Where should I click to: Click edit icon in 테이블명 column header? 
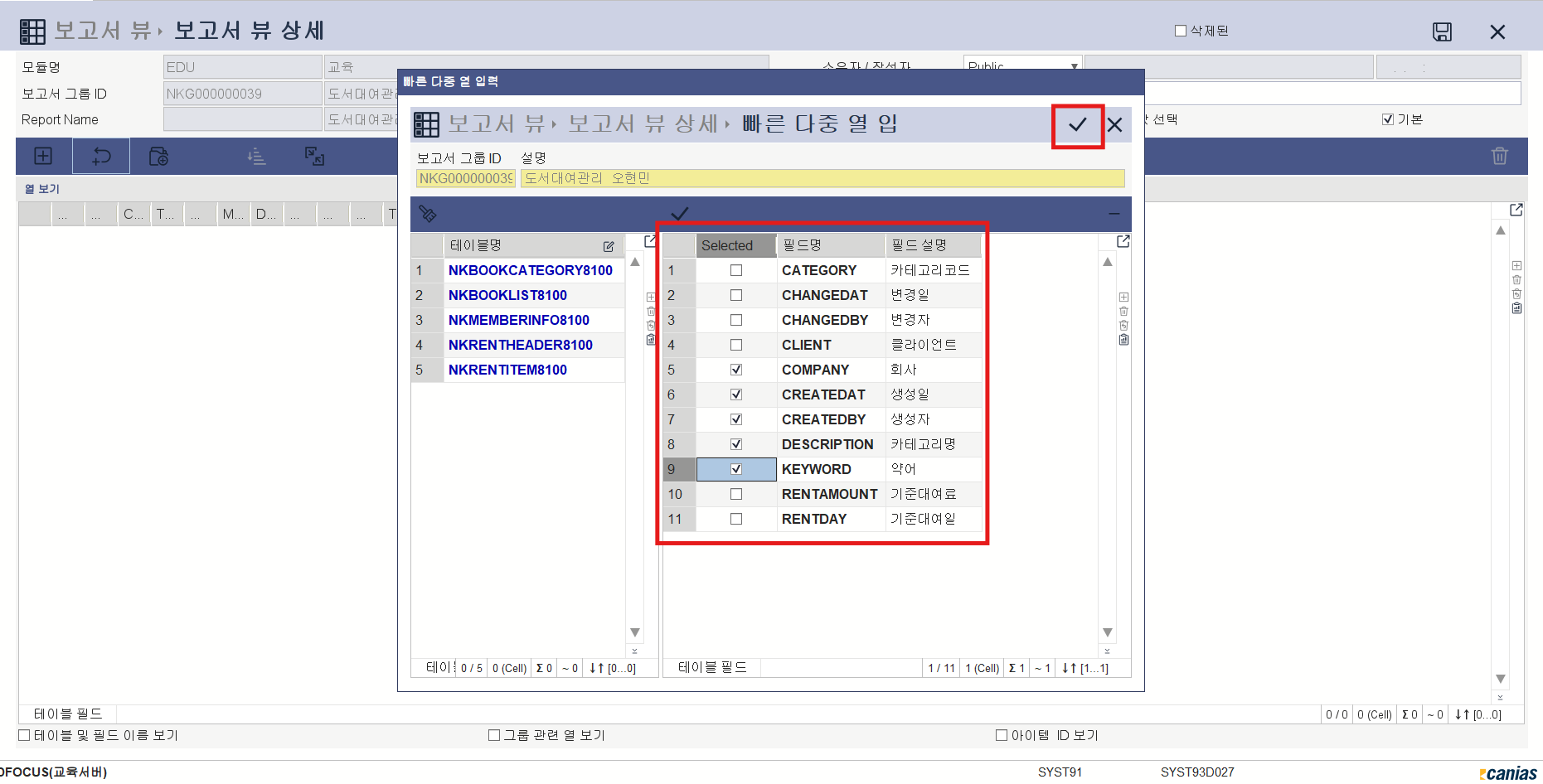point(609,246)
